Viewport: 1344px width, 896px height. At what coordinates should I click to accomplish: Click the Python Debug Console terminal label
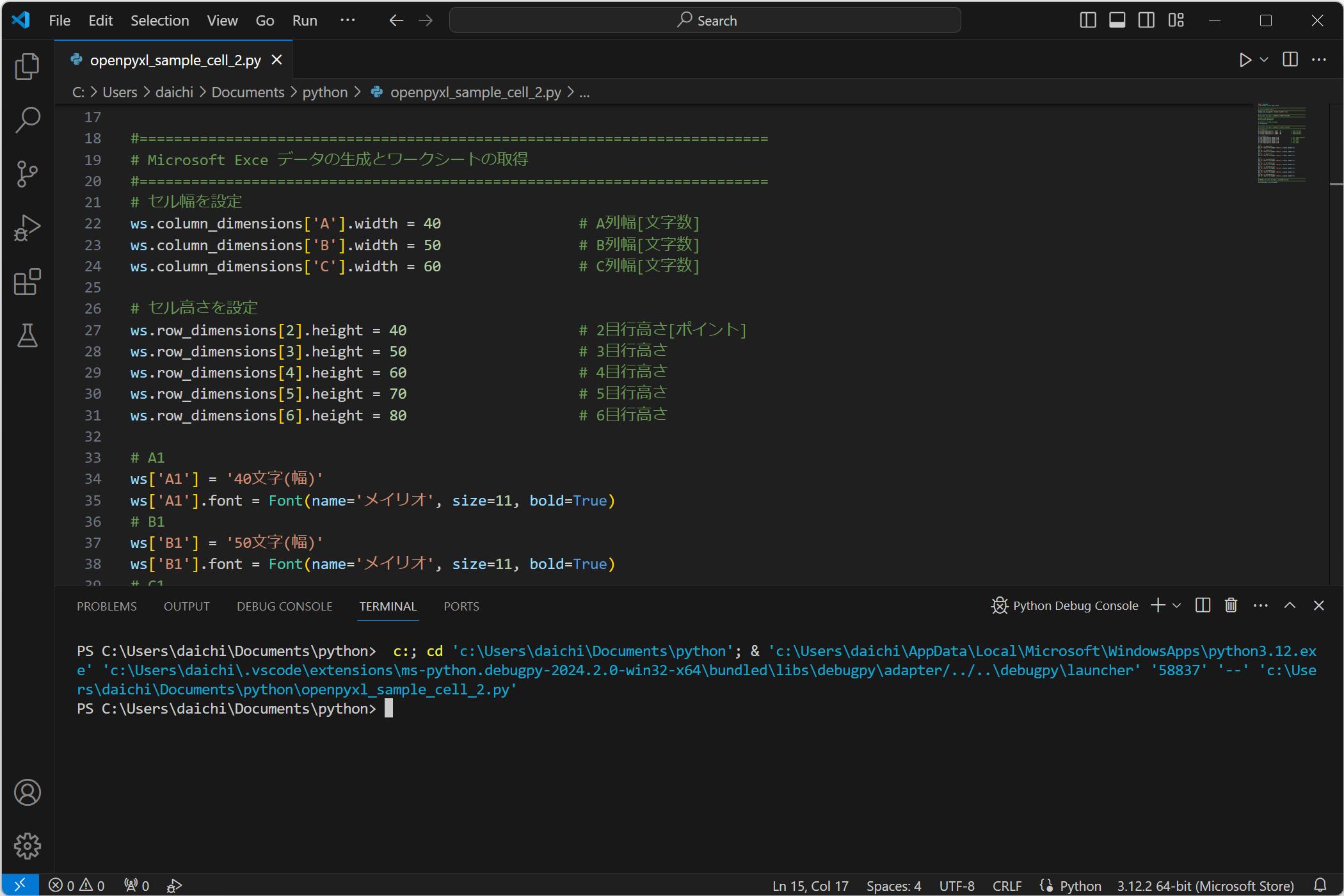tap(1065, 605)
